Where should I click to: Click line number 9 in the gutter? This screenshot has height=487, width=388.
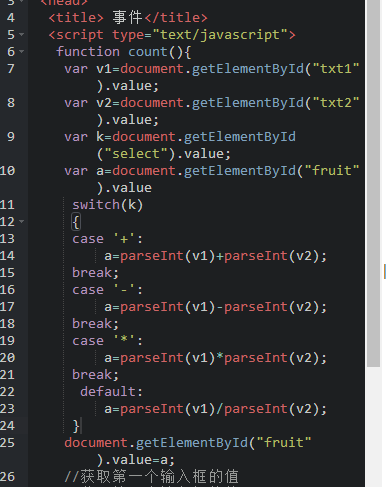tap(11, 137)
